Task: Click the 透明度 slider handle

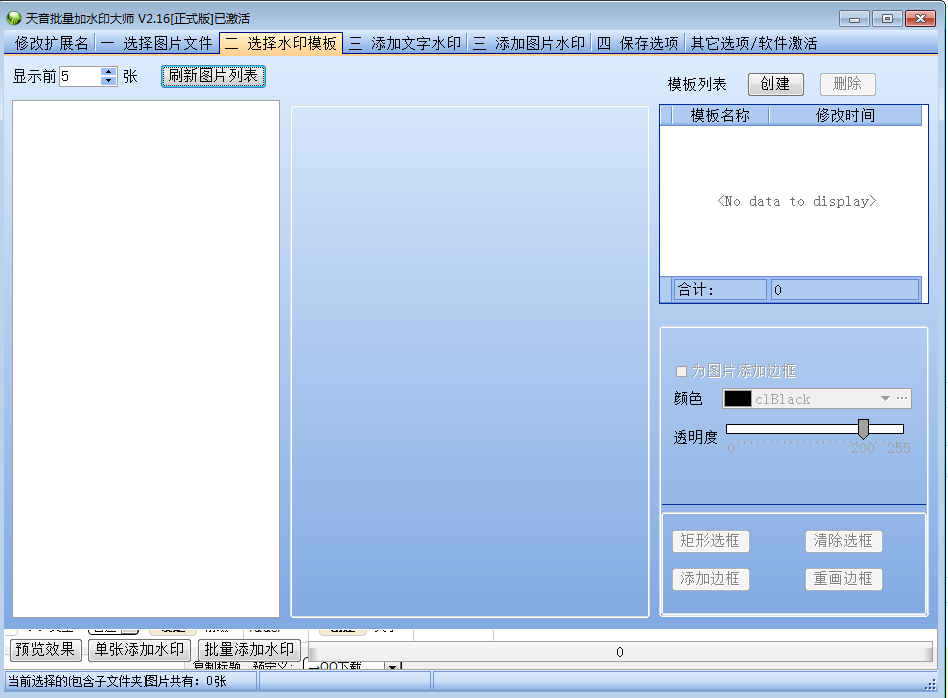Action: 863,429
